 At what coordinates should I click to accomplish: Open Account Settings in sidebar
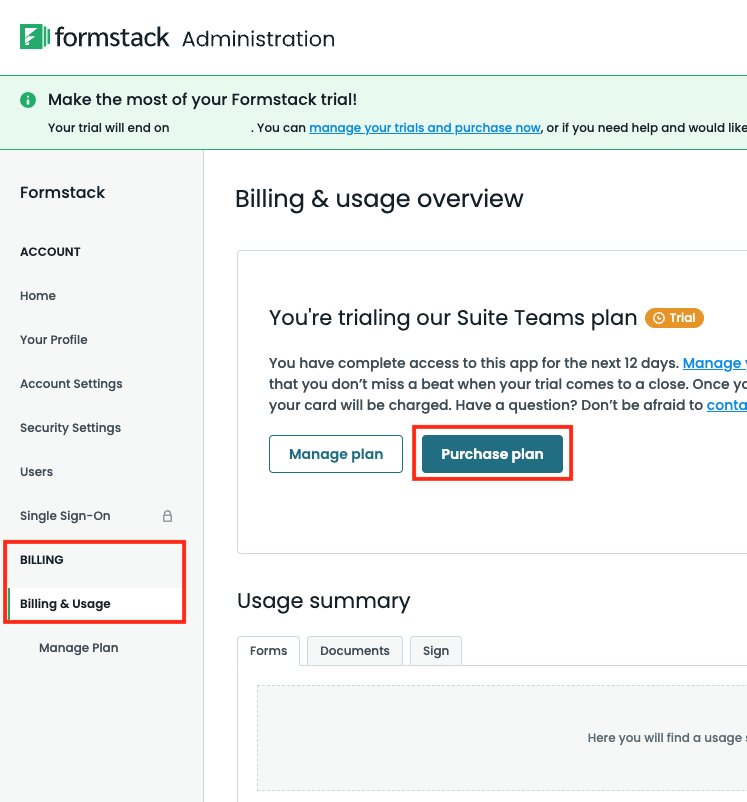click(71, 384)
